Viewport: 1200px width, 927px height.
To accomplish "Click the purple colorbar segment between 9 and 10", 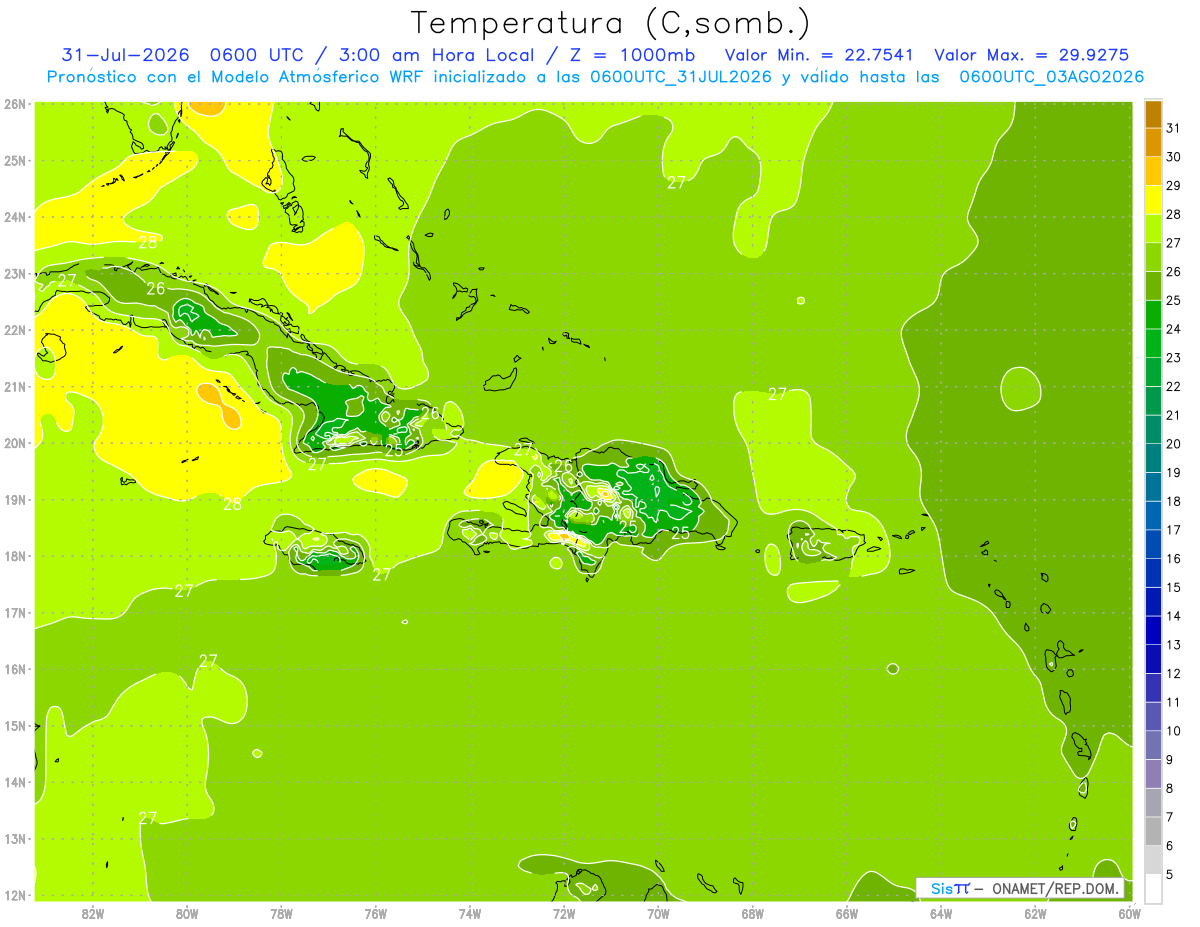I will [x=1153, y=745].
